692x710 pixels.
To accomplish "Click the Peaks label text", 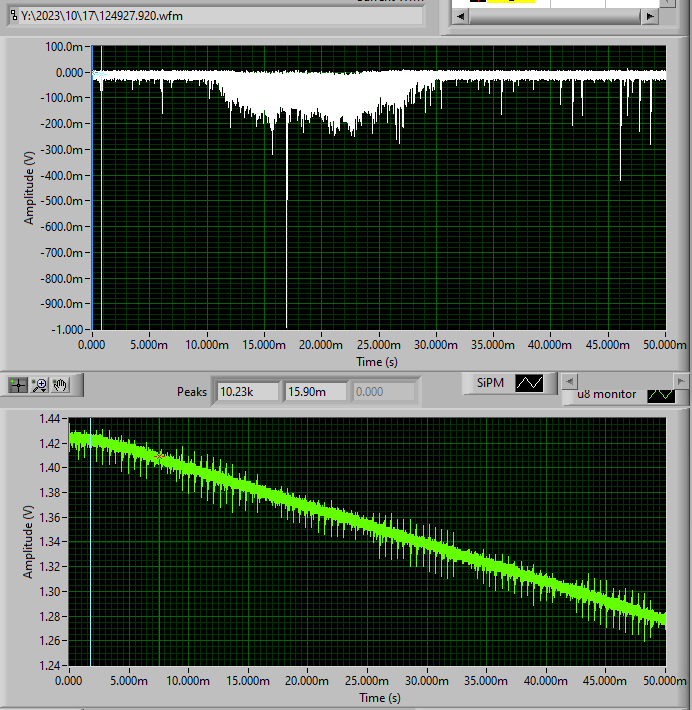I will pos(192,392).
